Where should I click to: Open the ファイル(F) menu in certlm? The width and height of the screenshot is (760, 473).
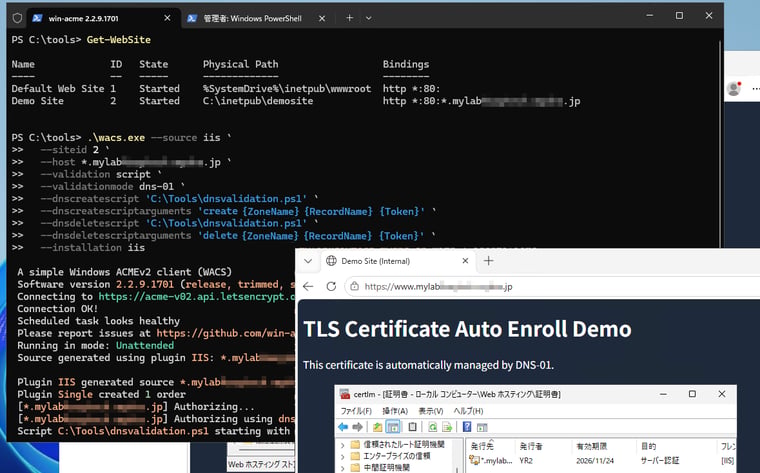356,411
